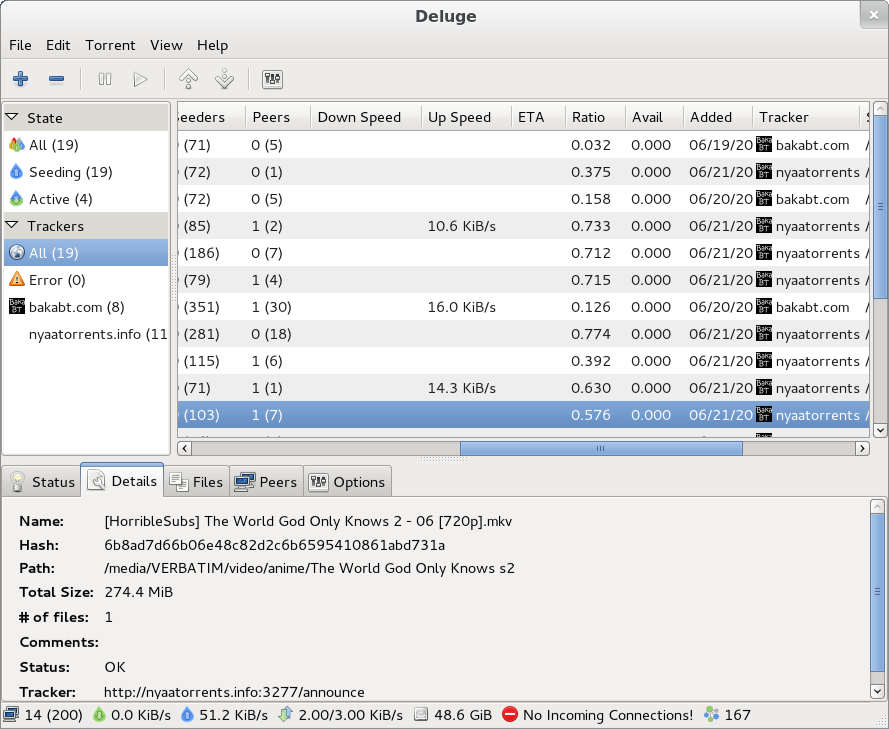Select the torrent with 16.0 KiB/s upload
Image resolution: width=889 pixels, height=729 pixels.
(523, 307)
